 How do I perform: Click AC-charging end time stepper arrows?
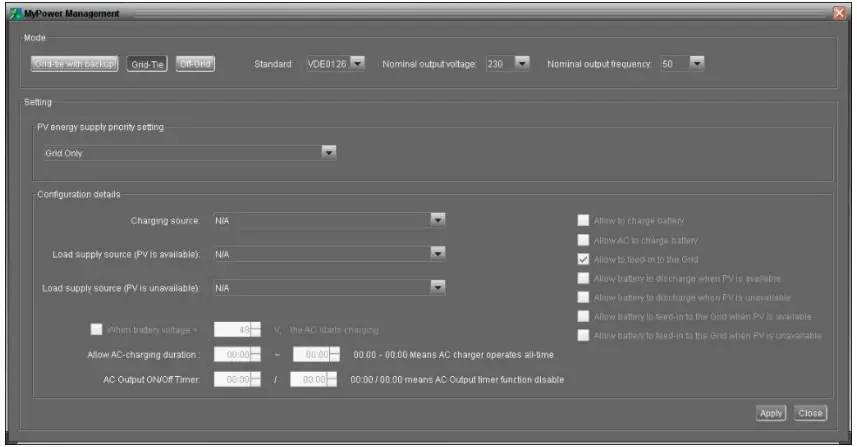click(x=334, y=355)
